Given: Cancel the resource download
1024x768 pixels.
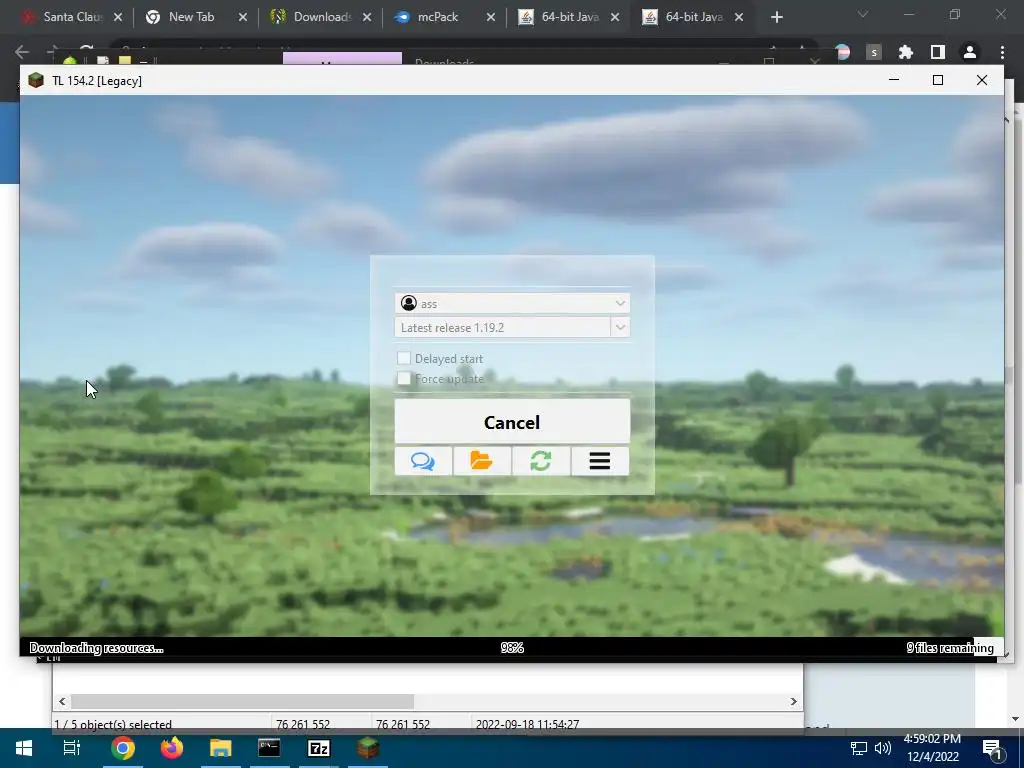Looking at the screenshot, I should (512, 422).
